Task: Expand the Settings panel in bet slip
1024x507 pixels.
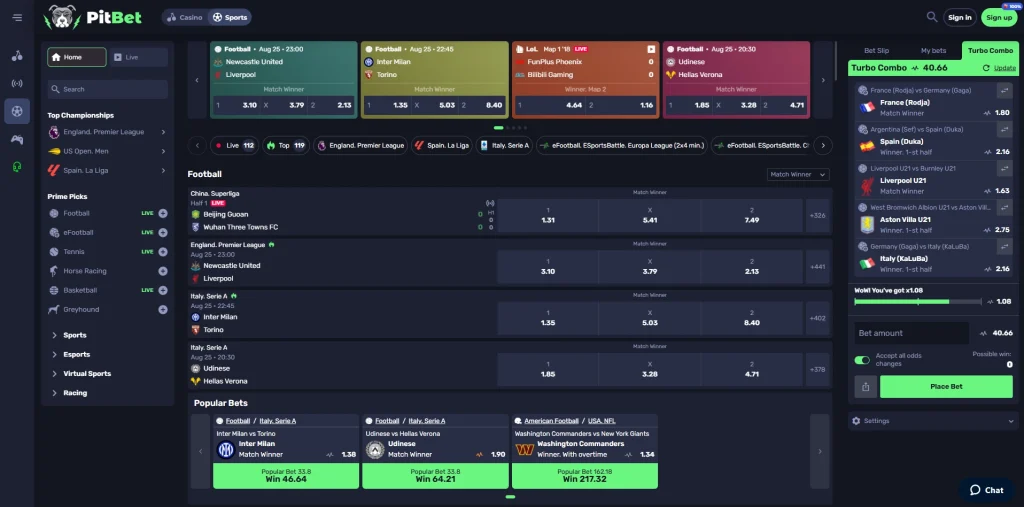Action: point(933,421)
